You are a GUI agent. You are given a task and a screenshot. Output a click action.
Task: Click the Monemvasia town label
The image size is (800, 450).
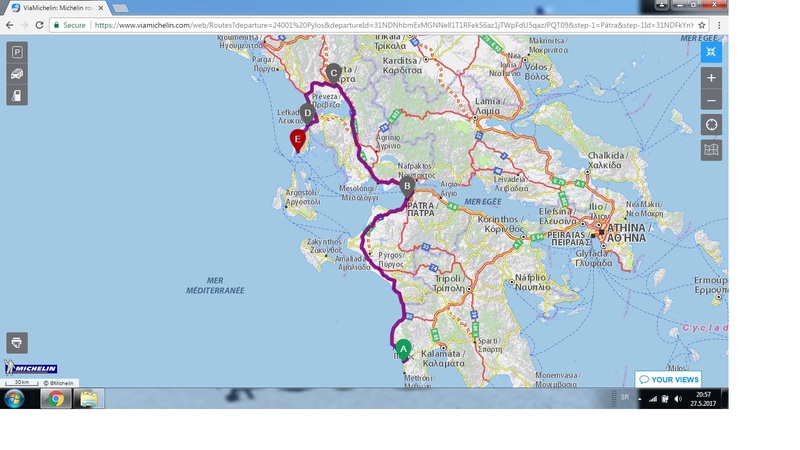[x=556, y=380]
